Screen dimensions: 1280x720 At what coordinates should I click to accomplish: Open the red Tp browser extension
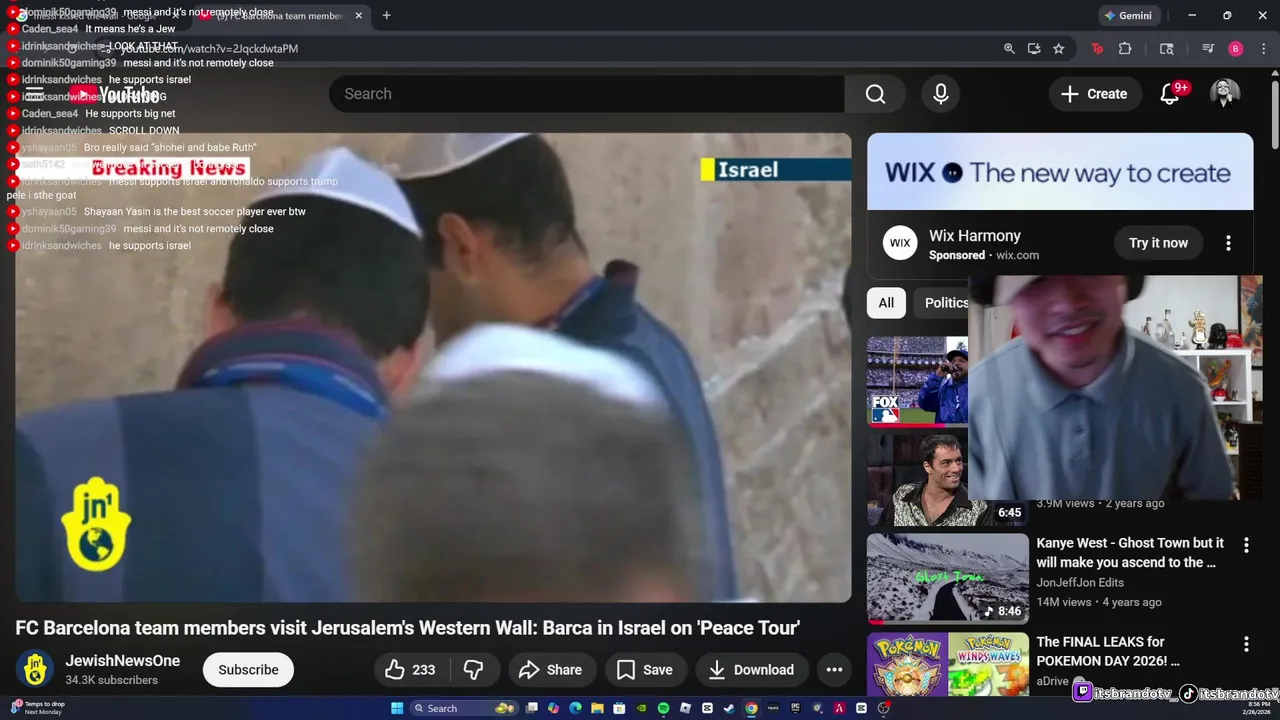point(1097,48)
